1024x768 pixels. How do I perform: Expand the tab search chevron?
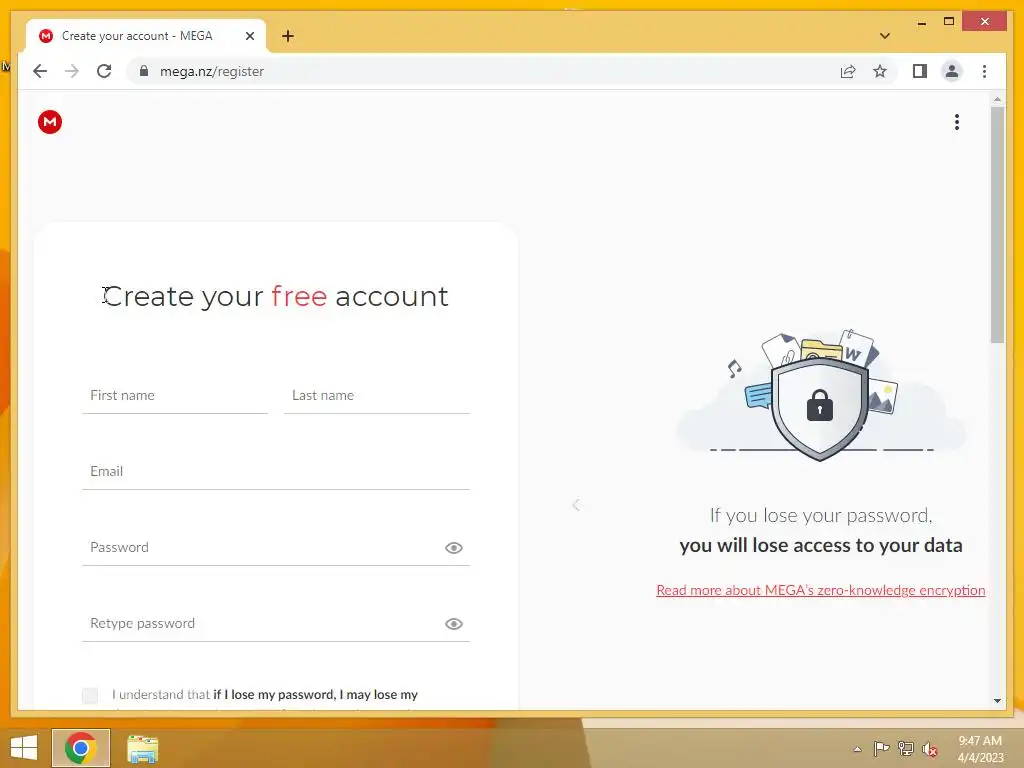click(x=885, y=36)
